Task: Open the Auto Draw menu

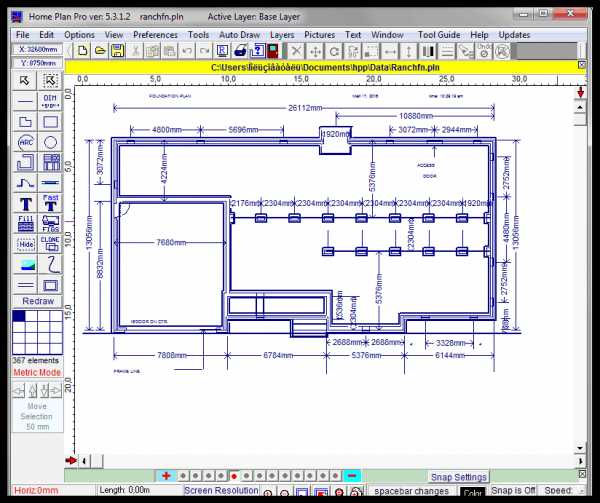Action: [x=239, y=34]
